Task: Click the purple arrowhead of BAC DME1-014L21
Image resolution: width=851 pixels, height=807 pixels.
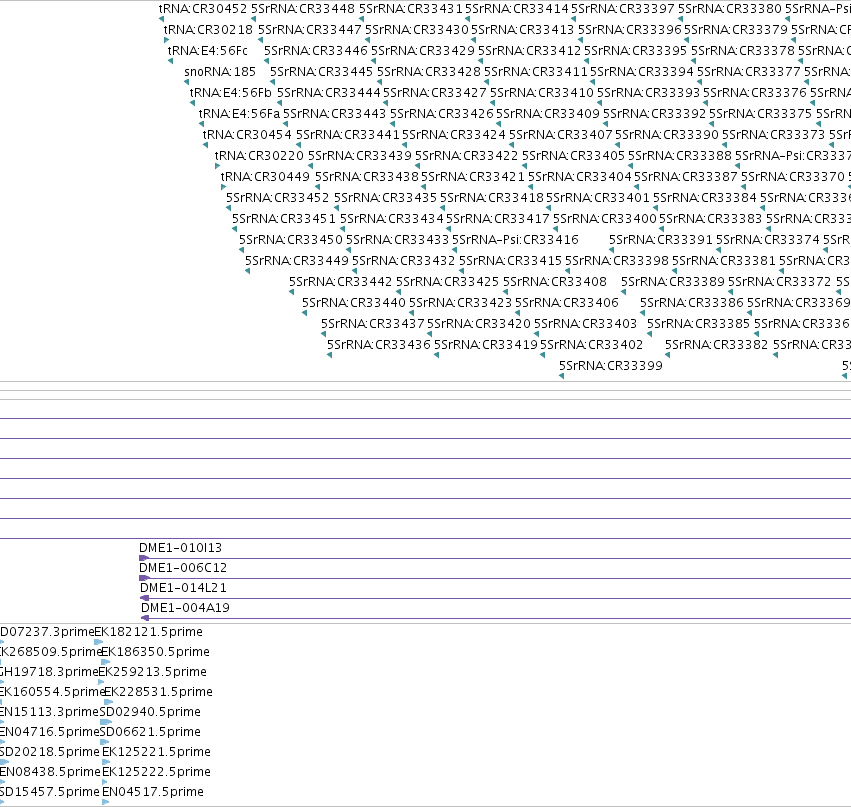Action: (144, 598)
